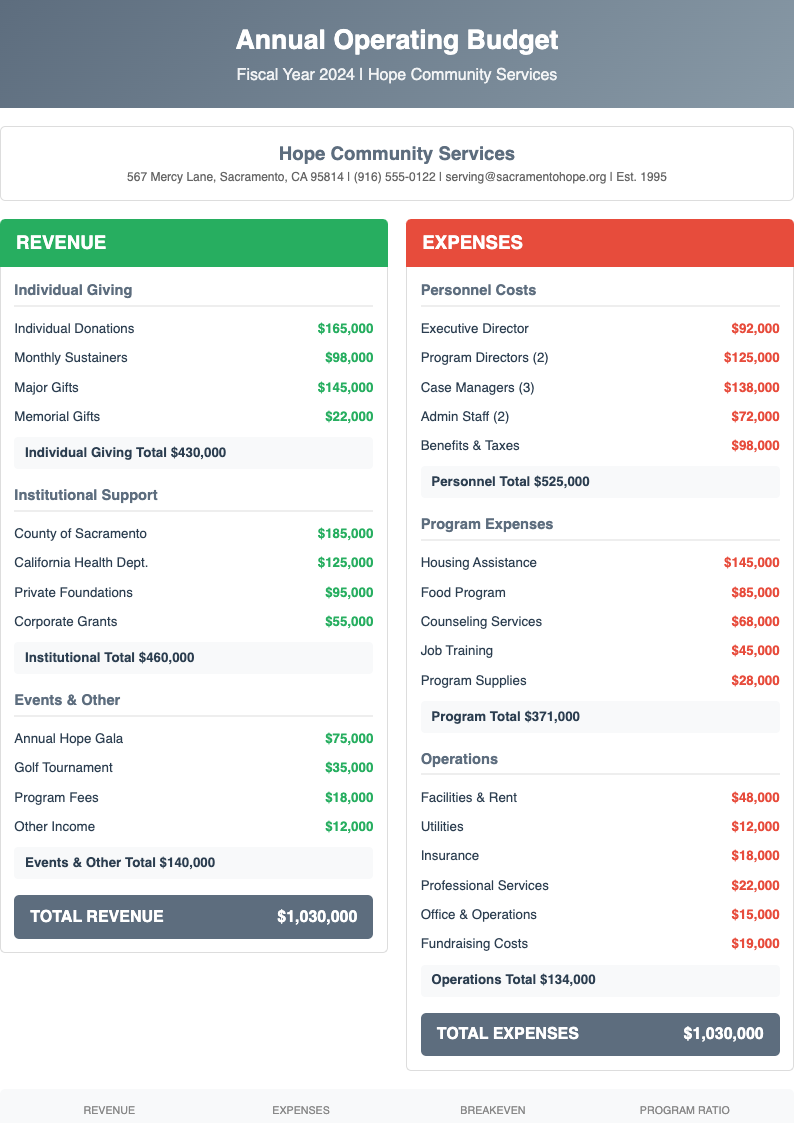This screenshot has width=794, height=1123.
Task: Click the Housing Assistance label
Action: click(x=479, y=563)
